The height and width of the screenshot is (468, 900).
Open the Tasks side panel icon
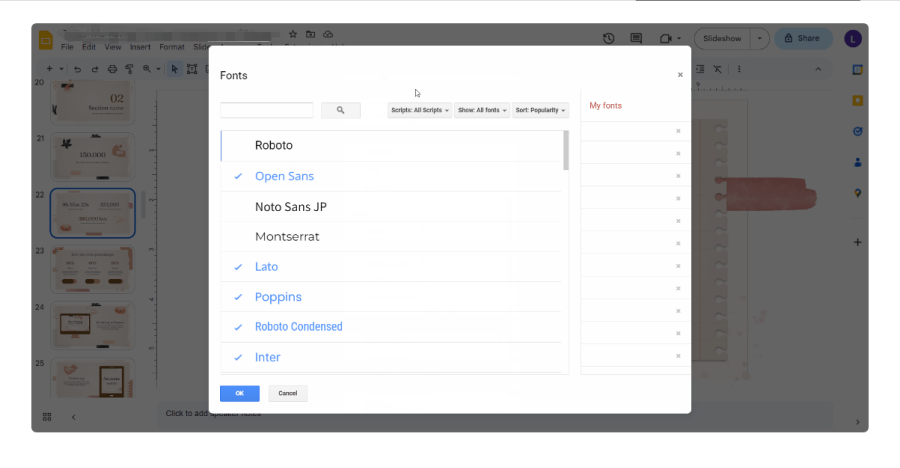(857, 131)
